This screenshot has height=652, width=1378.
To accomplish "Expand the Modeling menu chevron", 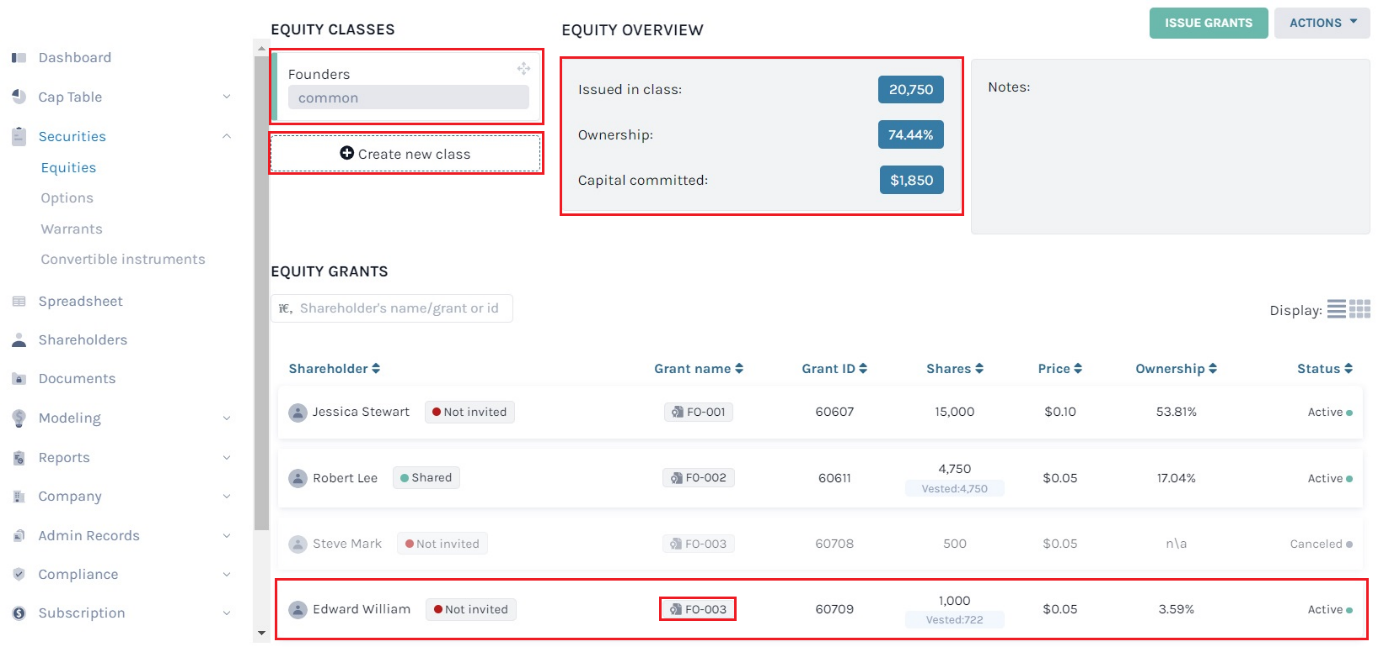I will [x=226, y=418].
